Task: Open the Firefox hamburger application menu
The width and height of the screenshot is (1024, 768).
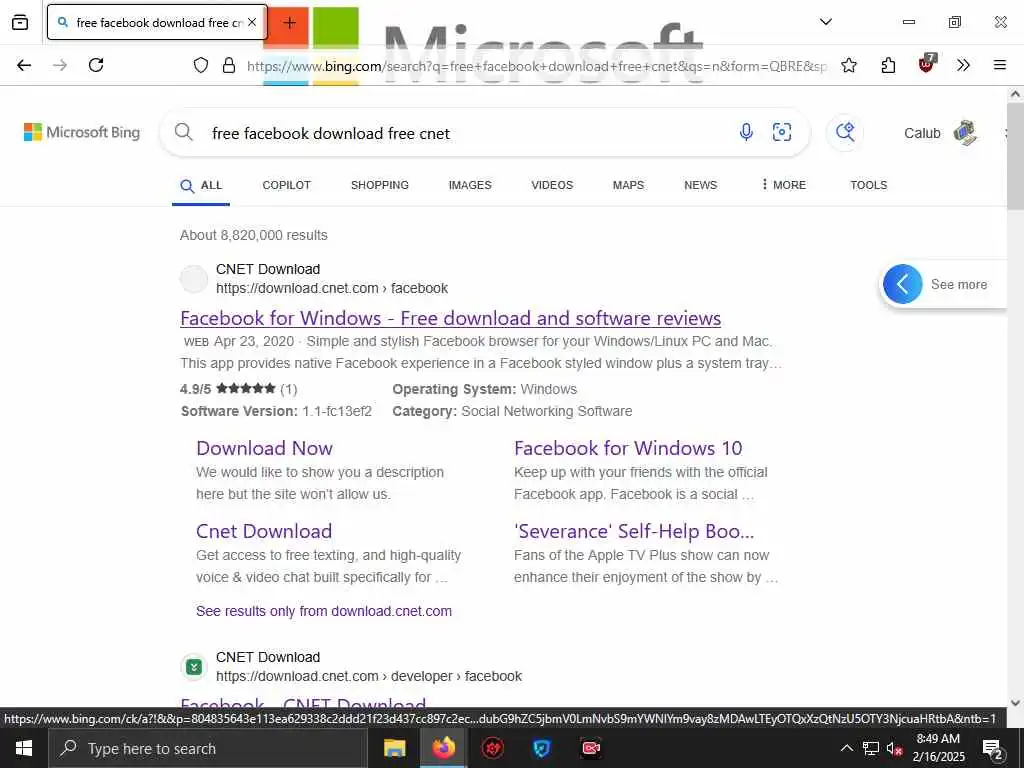Action: (1000, 65)
